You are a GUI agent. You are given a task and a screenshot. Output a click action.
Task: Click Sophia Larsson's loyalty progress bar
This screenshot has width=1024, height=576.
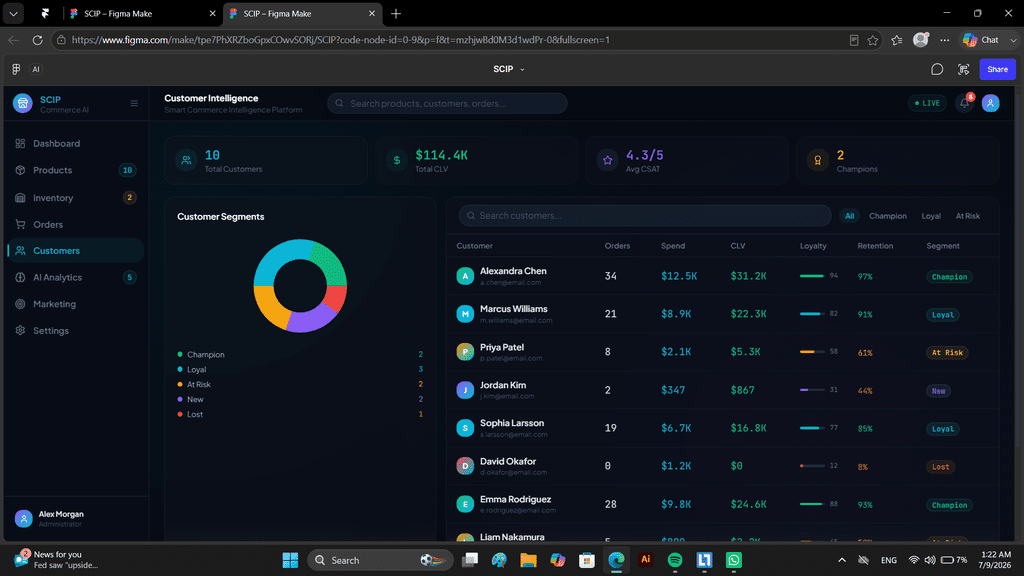pyautogui.click(x=812, y=428)
